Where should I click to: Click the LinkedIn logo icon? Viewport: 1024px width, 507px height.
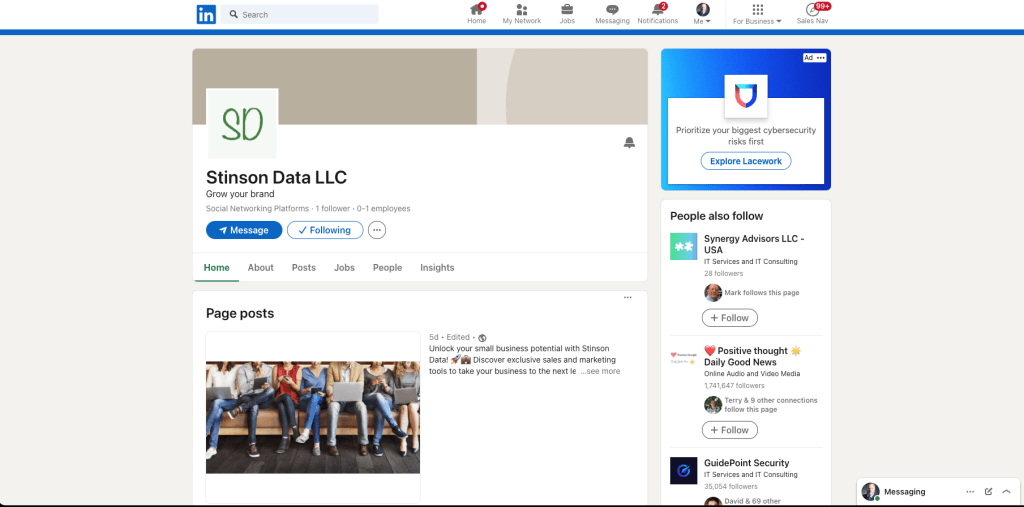(x=206, y=14)
